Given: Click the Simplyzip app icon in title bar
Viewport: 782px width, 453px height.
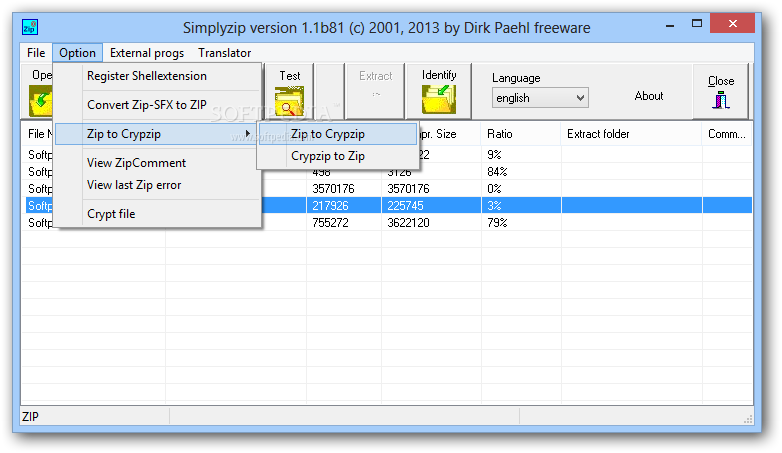Looking at the screenshot, I should [30, 27].
